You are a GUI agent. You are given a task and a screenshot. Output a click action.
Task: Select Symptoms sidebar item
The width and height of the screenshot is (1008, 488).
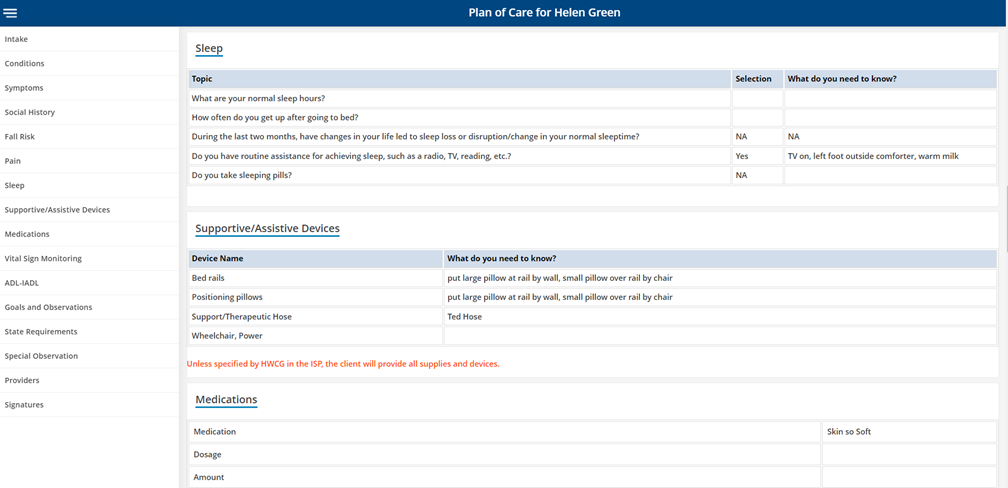[x=24, y=88]
